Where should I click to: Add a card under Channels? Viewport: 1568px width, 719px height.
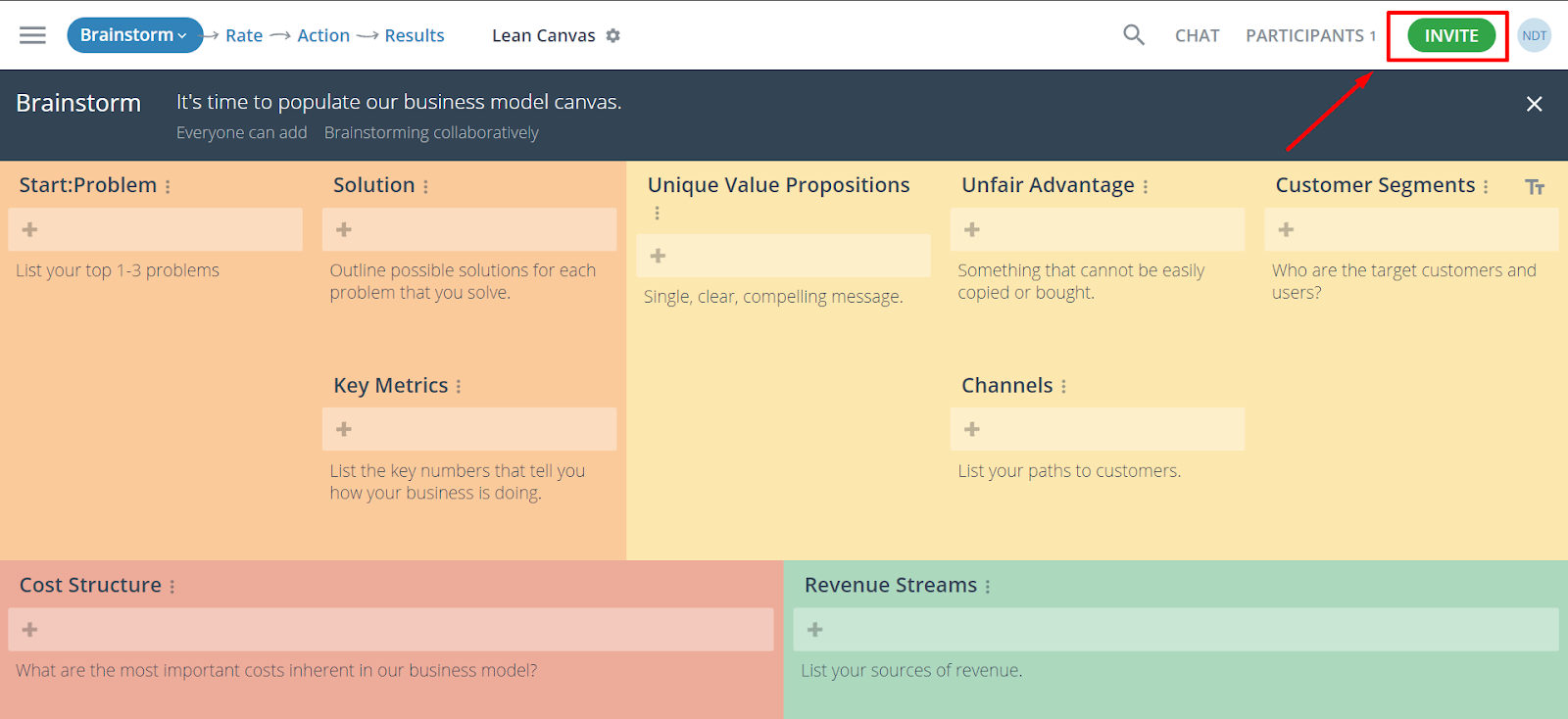coord(972,429)
